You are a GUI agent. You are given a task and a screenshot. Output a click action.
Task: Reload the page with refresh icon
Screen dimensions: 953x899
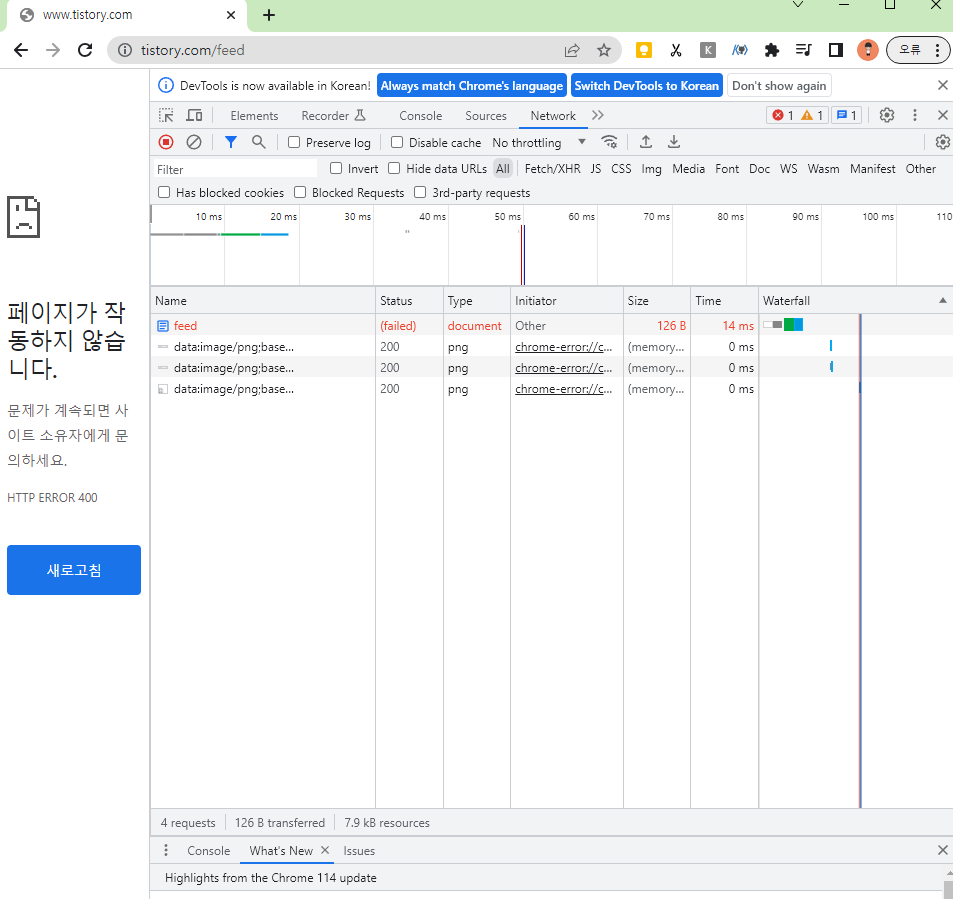click(x=85, y=50)
